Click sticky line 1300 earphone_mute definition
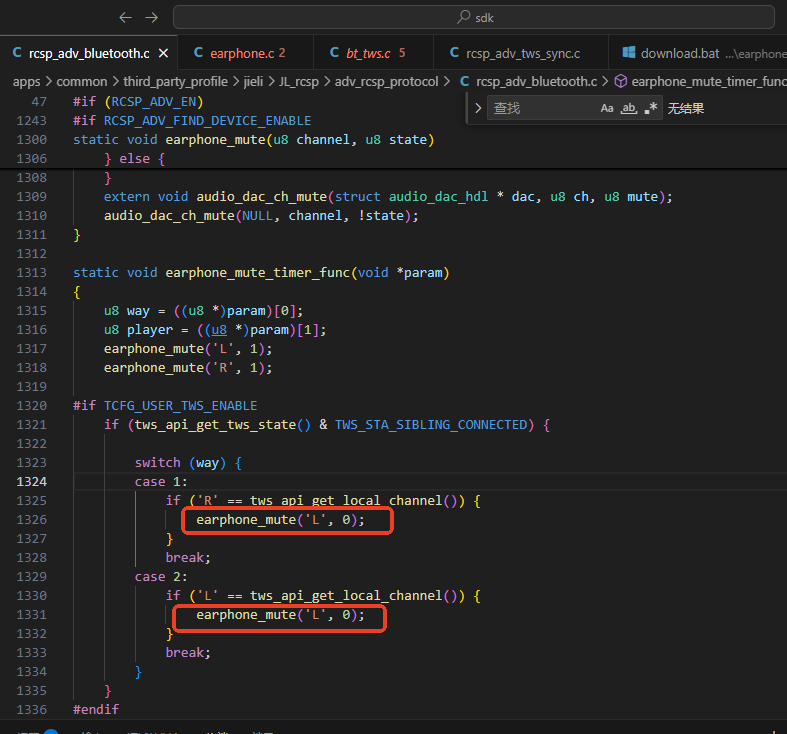The width and height of the screenshot is (787, 734). 253,140
